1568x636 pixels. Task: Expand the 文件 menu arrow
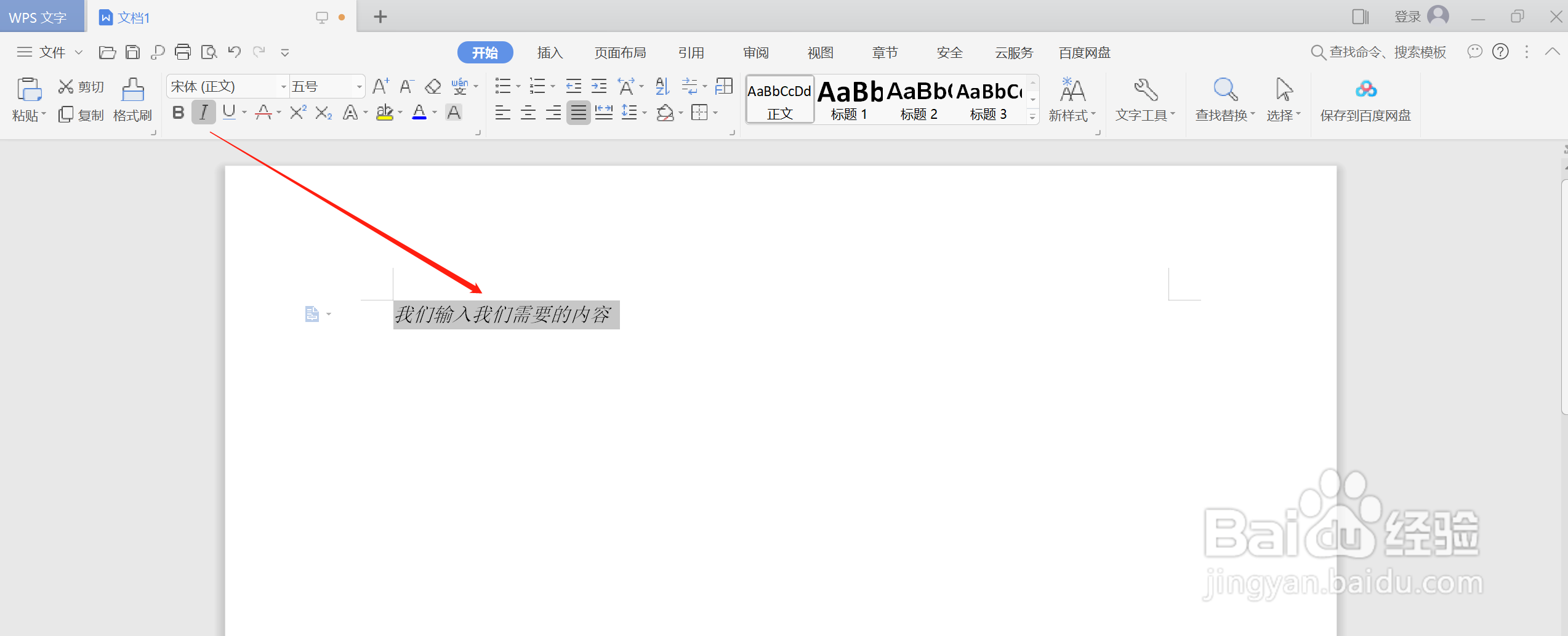click(79, 52)
